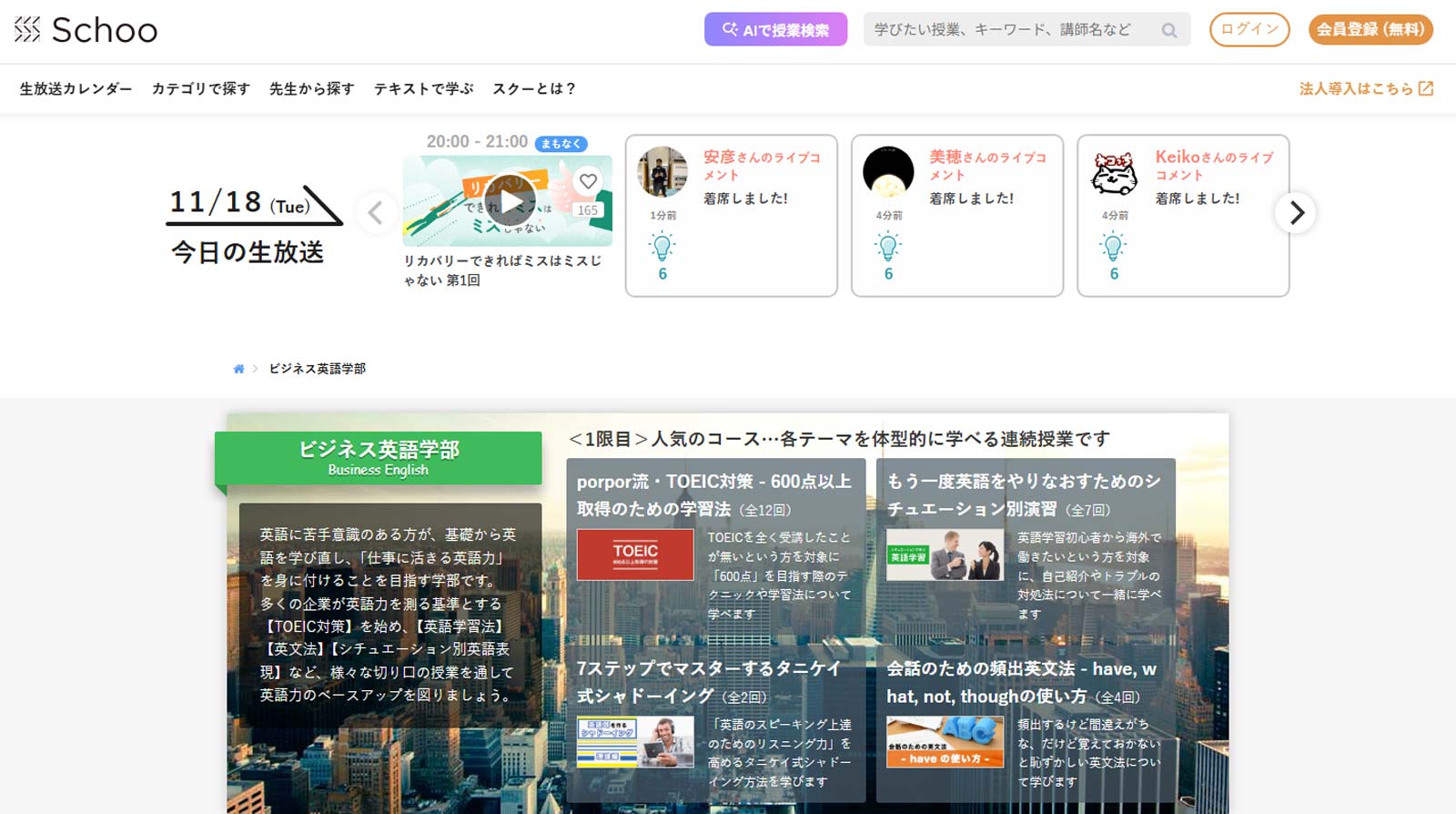The width and height of the screenshot is (1456, 814).
Task: Open もう一度英語をやりなおす course title
Action: coord(1024,495)
